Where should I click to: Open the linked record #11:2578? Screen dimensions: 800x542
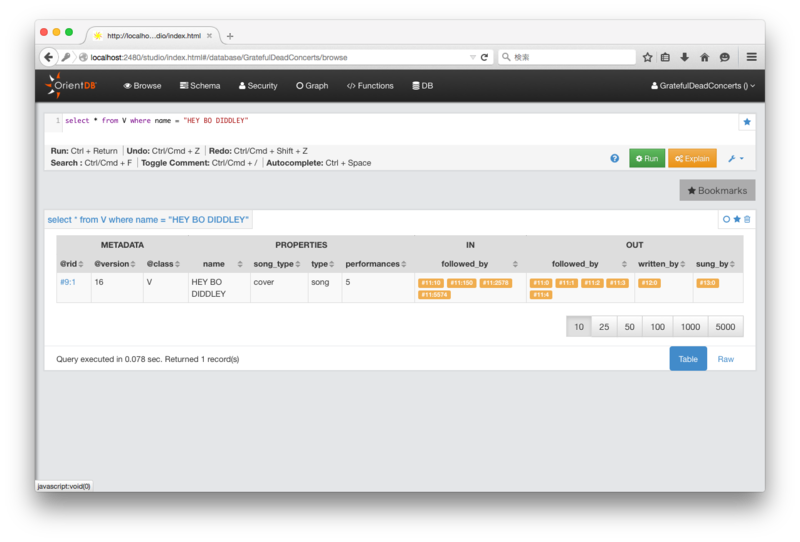[x=495, y=283]
